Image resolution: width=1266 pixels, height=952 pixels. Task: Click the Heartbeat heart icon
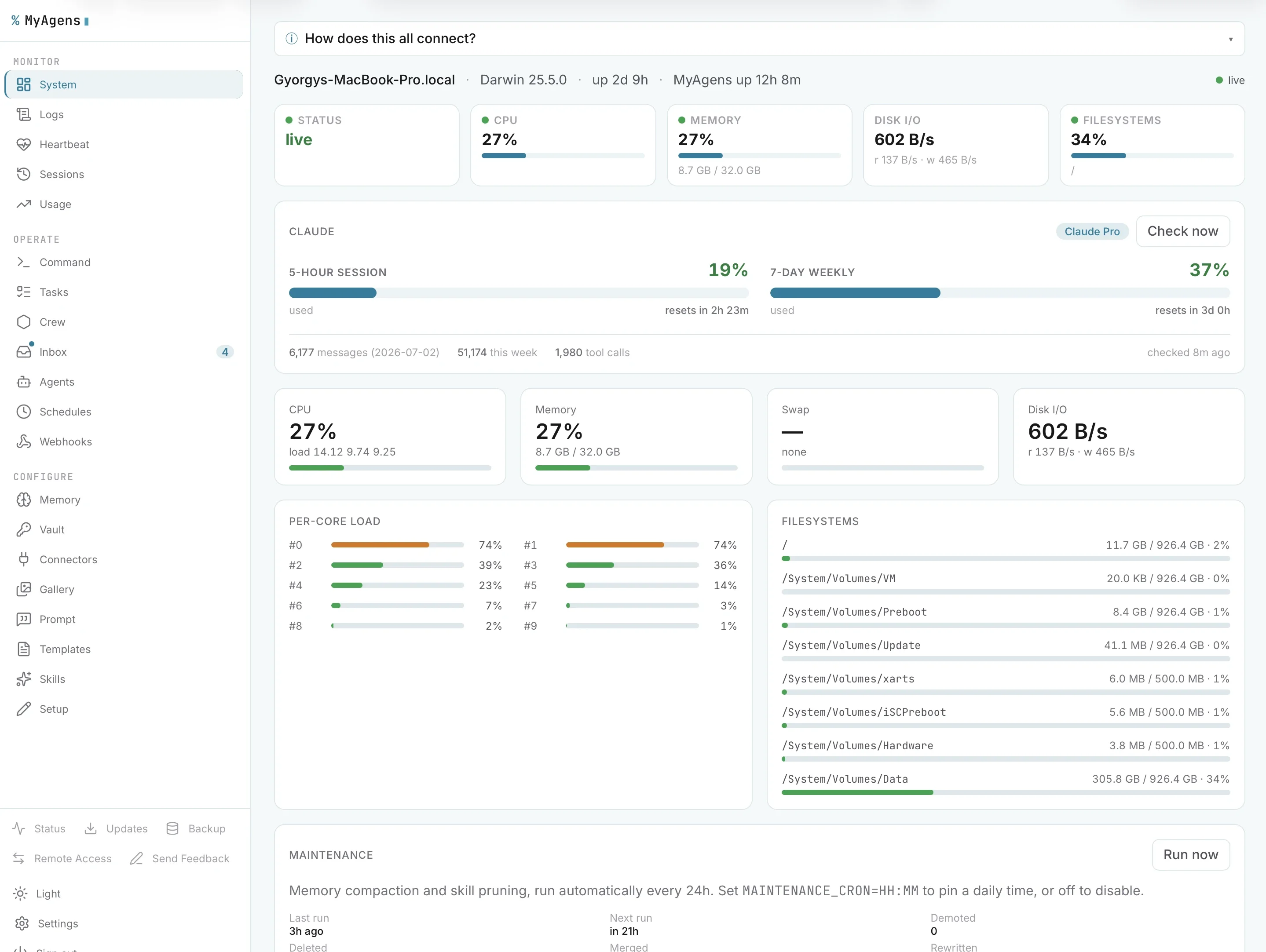pyautogui.click(x=23, y=144)
